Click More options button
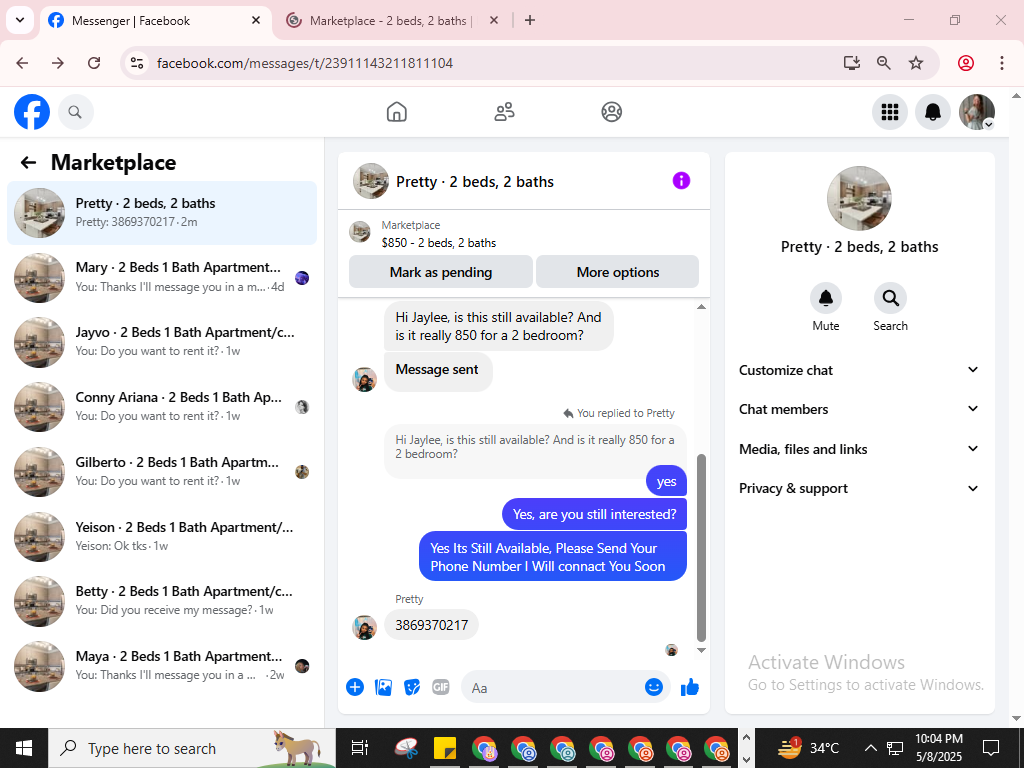The width and height of the screenshot is (1024, 768). coord(618,272)
